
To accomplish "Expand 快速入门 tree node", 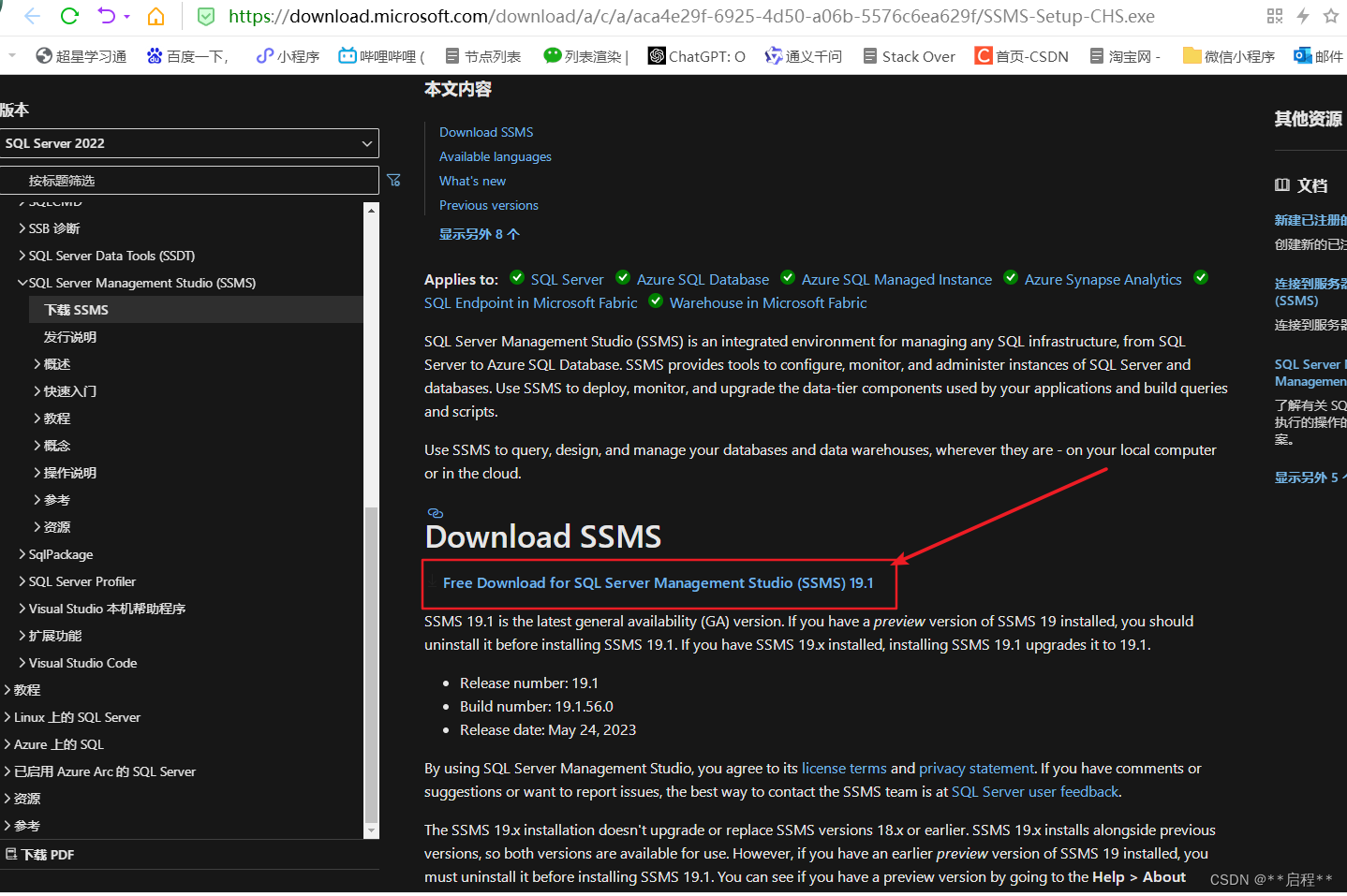I will [37, 391].
